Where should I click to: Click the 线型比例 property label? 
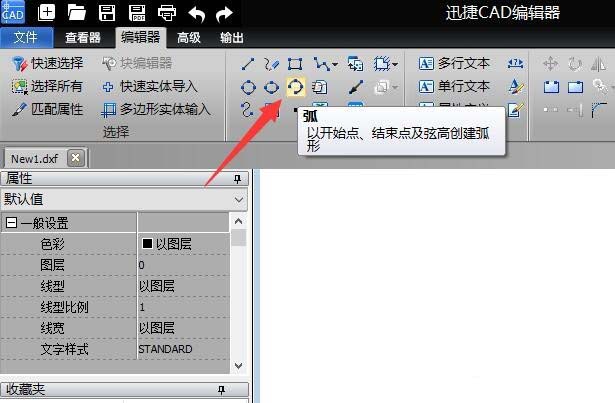click(64, 307)
